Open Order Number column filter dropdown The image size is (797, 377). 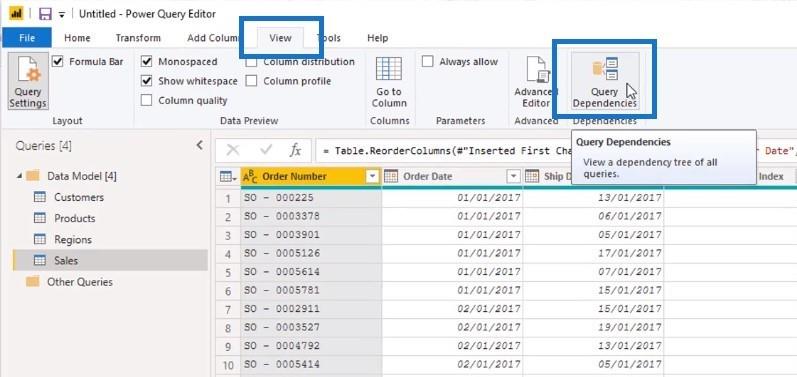(373, 176)
